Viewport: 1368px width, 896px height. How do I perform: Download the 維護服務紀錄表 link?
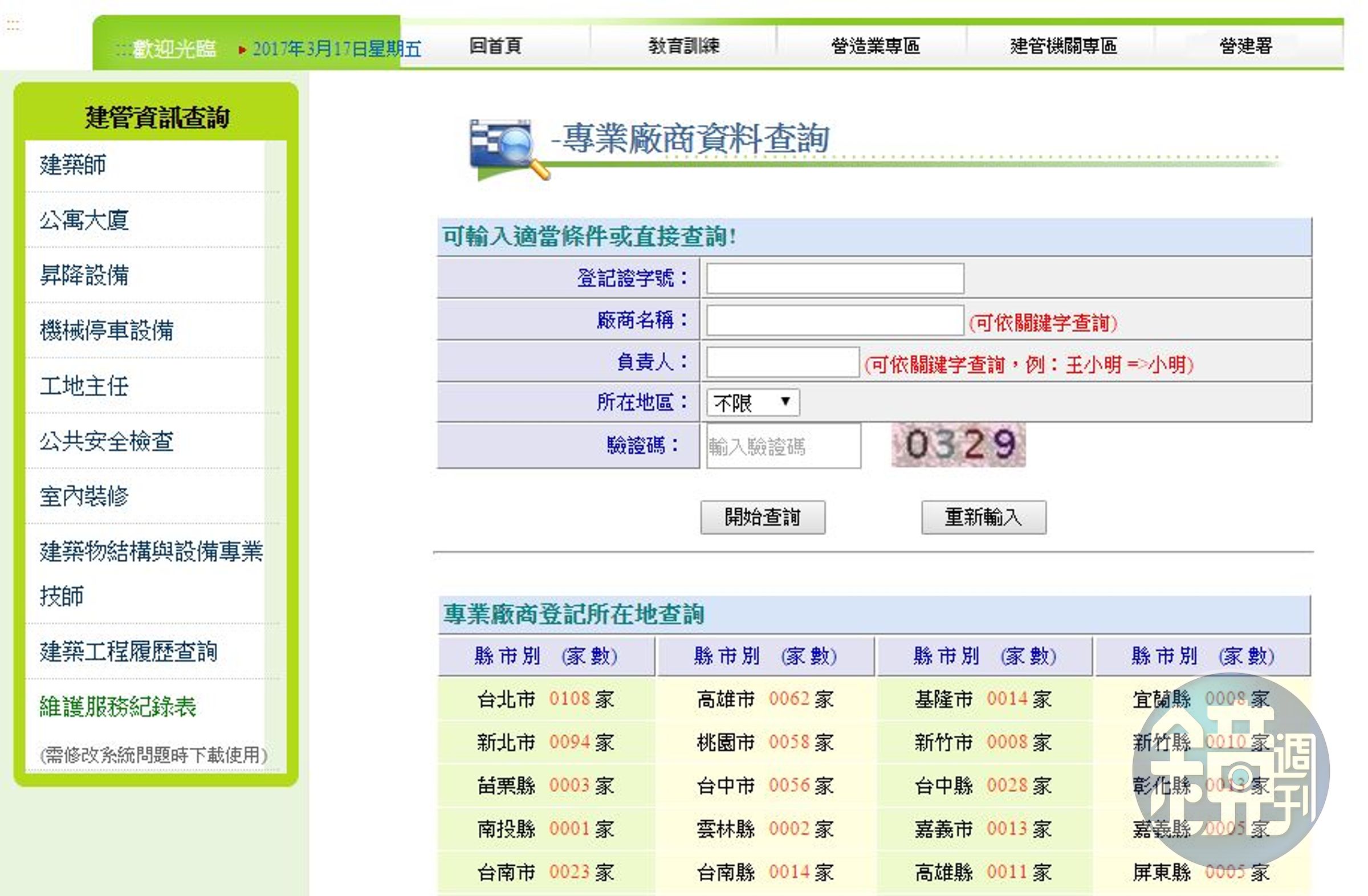pyautogui.click(x=118, y=707)
